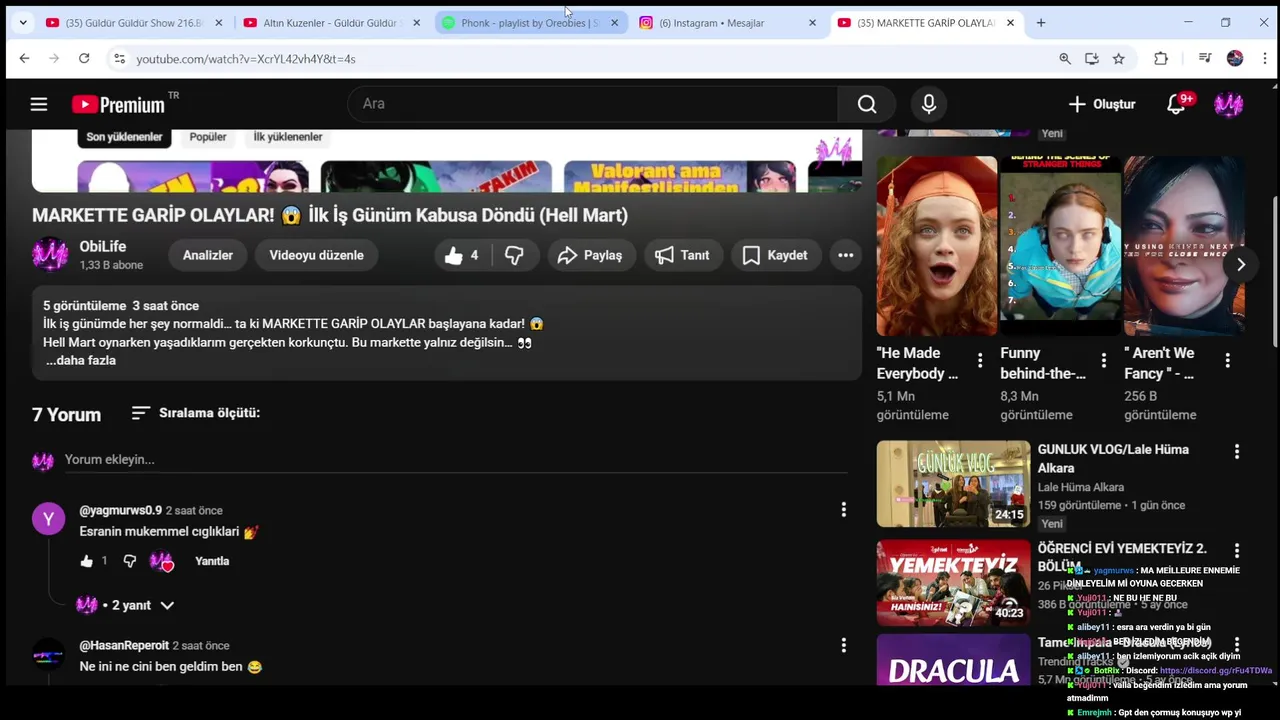Screen dimensions: 1280x720
Task: Click the YouTube search field
Action: tap(593, 104)
